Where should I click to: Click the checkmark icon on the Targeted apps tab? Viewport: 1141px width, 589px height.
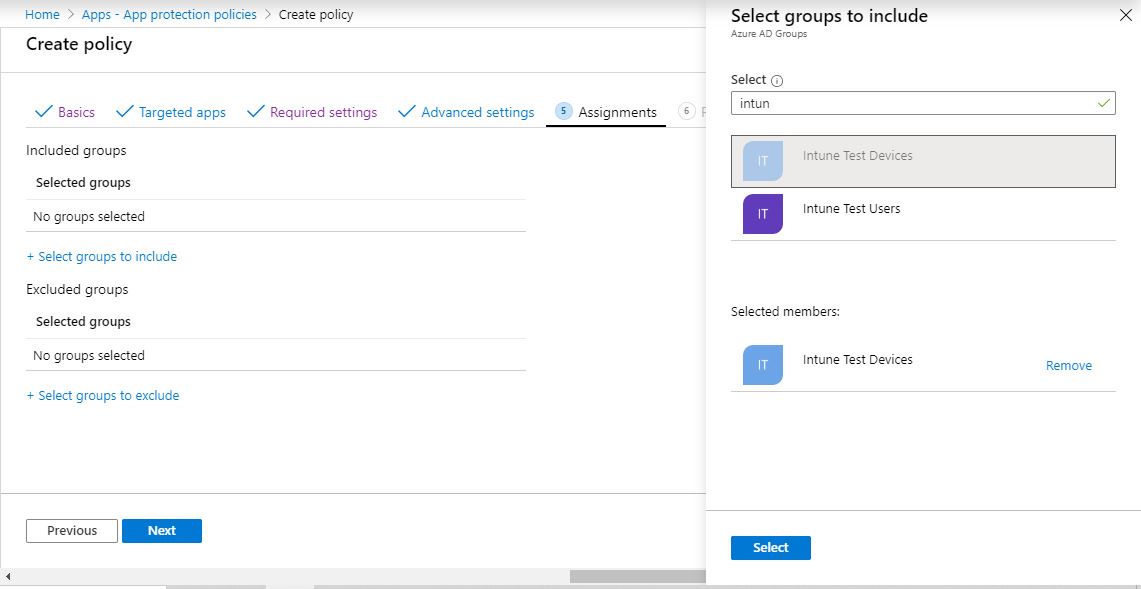click(125, 112)
